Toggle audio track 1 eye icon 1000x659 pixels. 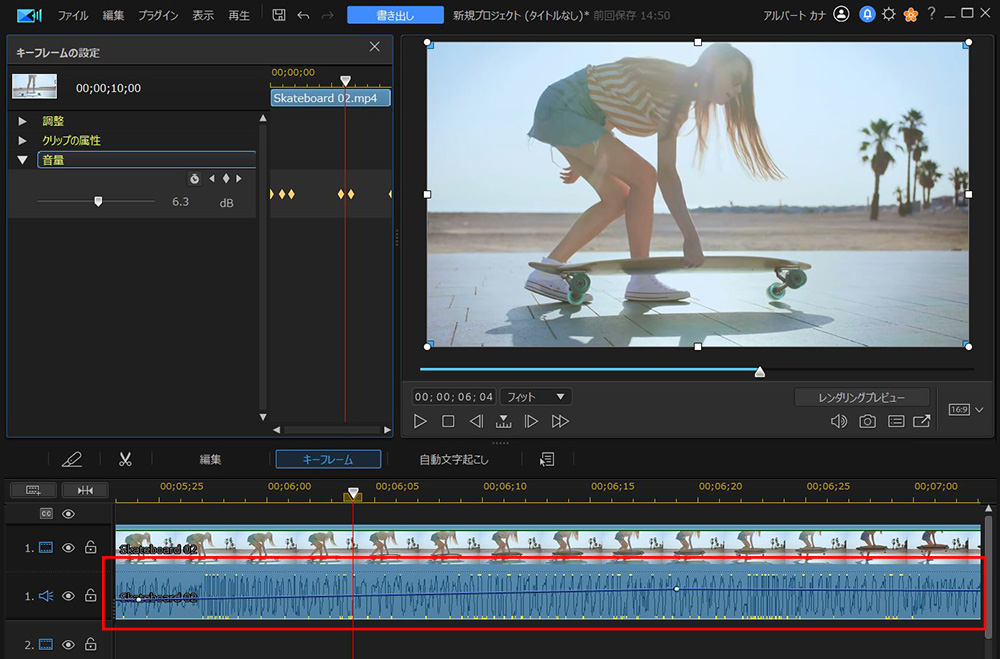click(69, 596)
